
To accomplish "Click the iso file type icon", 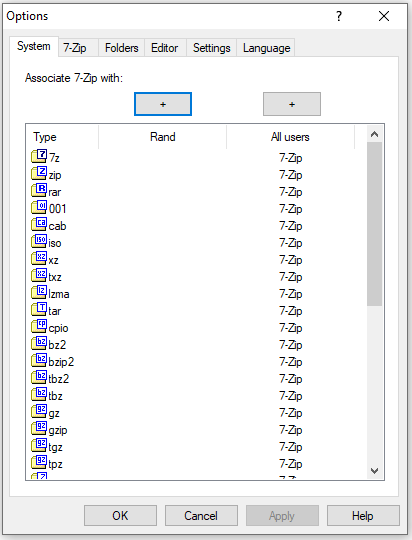I will (x=39, y=241).
